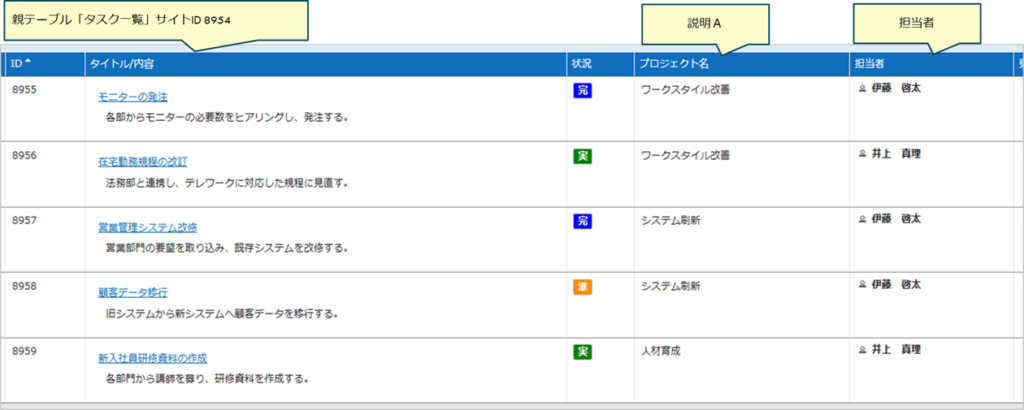Open the 在宅勤務規程の改訂 task link
Viewport: 1024px width, 410px height.
click(x=143, y=162)
